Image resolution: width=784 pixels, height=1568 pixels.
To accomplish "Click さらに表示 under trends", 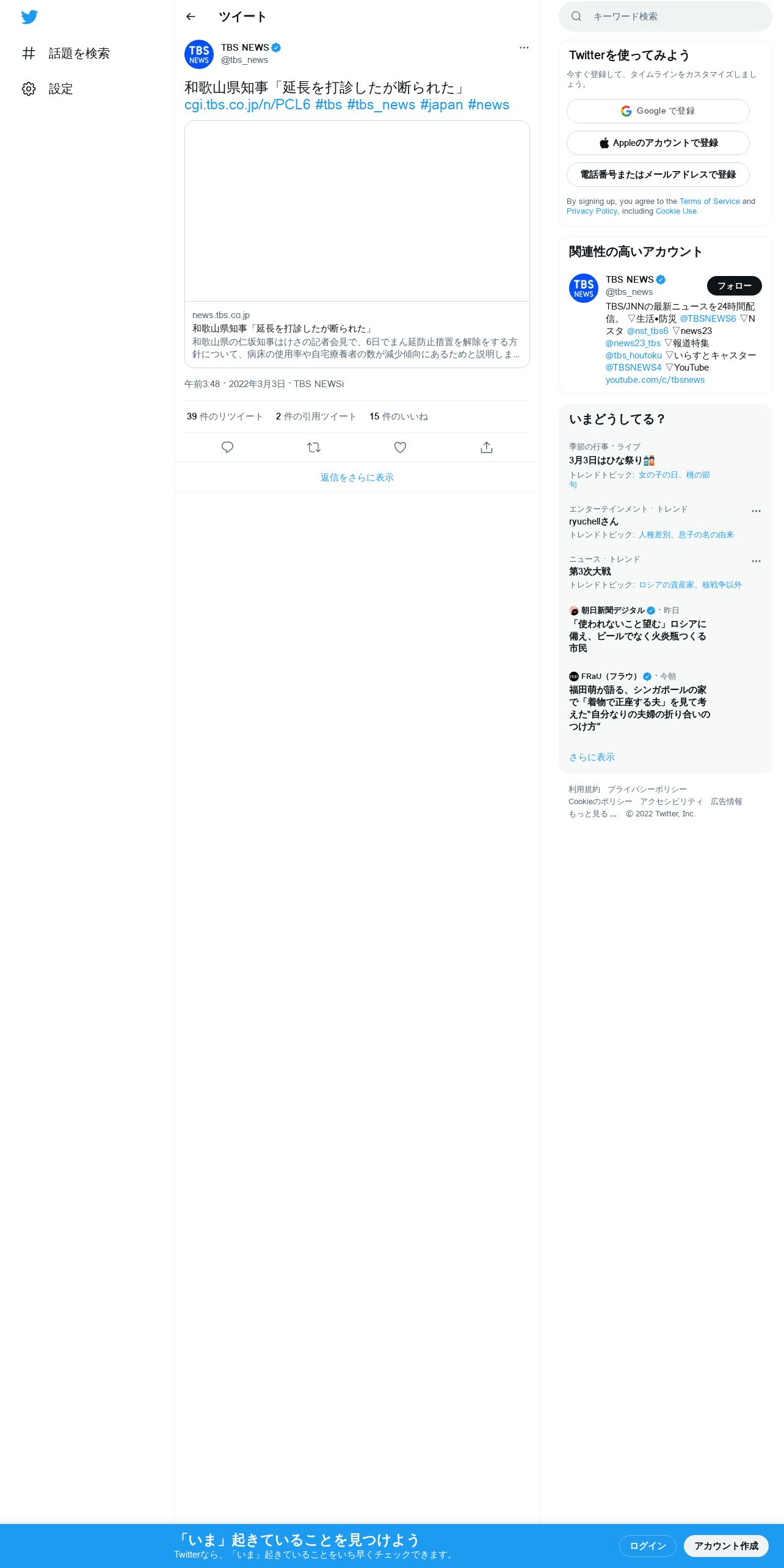I will [x=592, y=757].
